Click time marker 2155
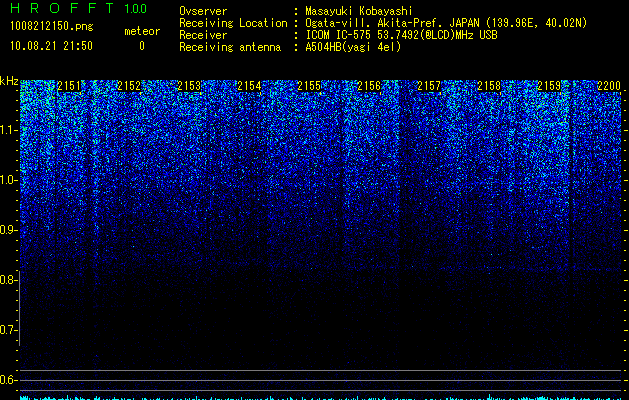Image resolution: width=629 pixels, height=400 pixels. tap(309, 86)
